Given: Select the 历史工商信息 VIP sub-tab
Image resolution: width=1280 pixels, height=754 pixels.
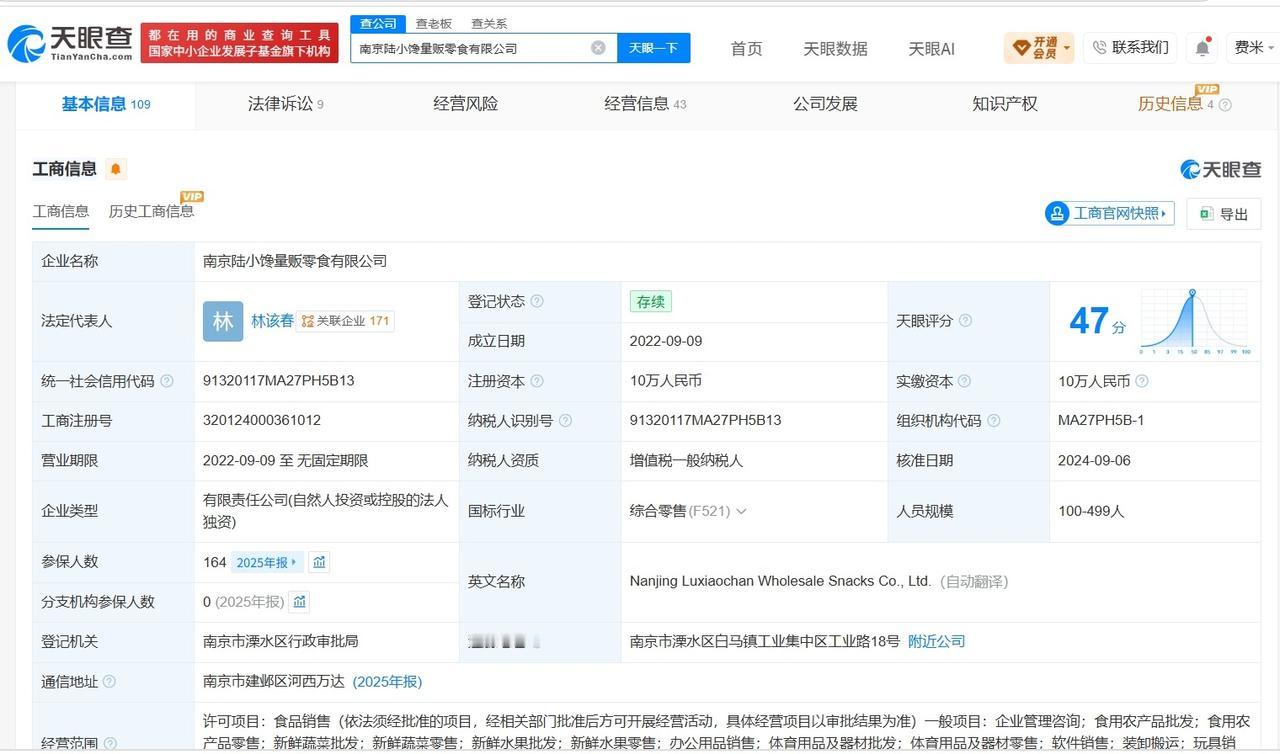Looking at the screenshot, I should [152, 211].
